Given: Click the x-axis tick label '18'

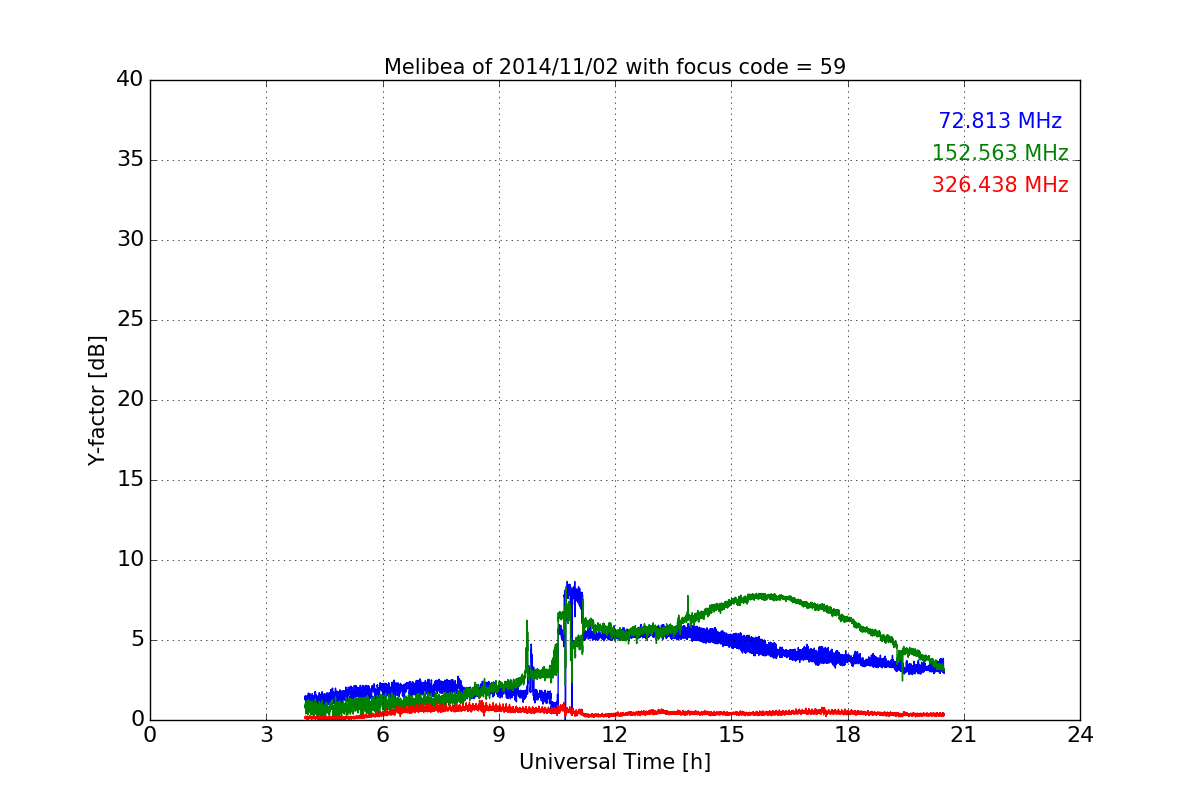Looking at the screenshot, I should click(848, 735).
